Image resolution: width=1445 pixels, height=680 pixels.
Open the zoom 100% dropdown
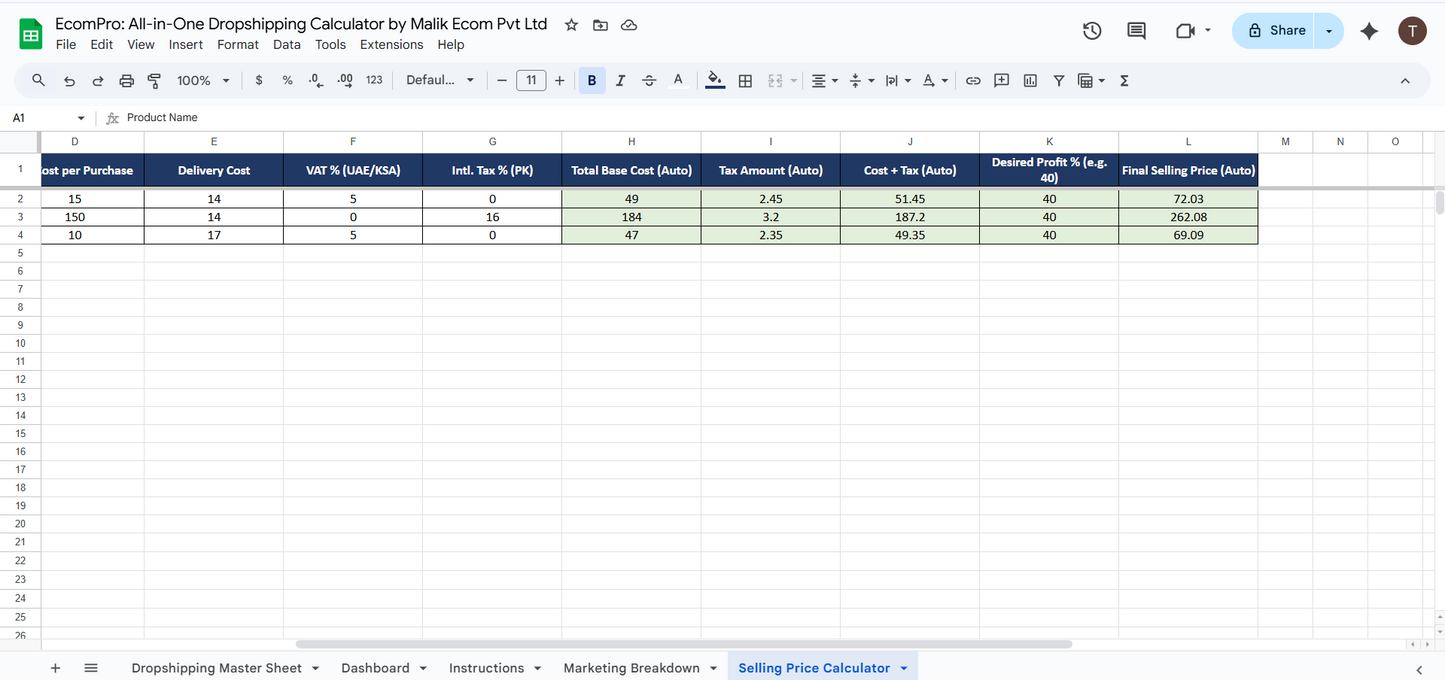pyautogui.click(x=203, y=80)
